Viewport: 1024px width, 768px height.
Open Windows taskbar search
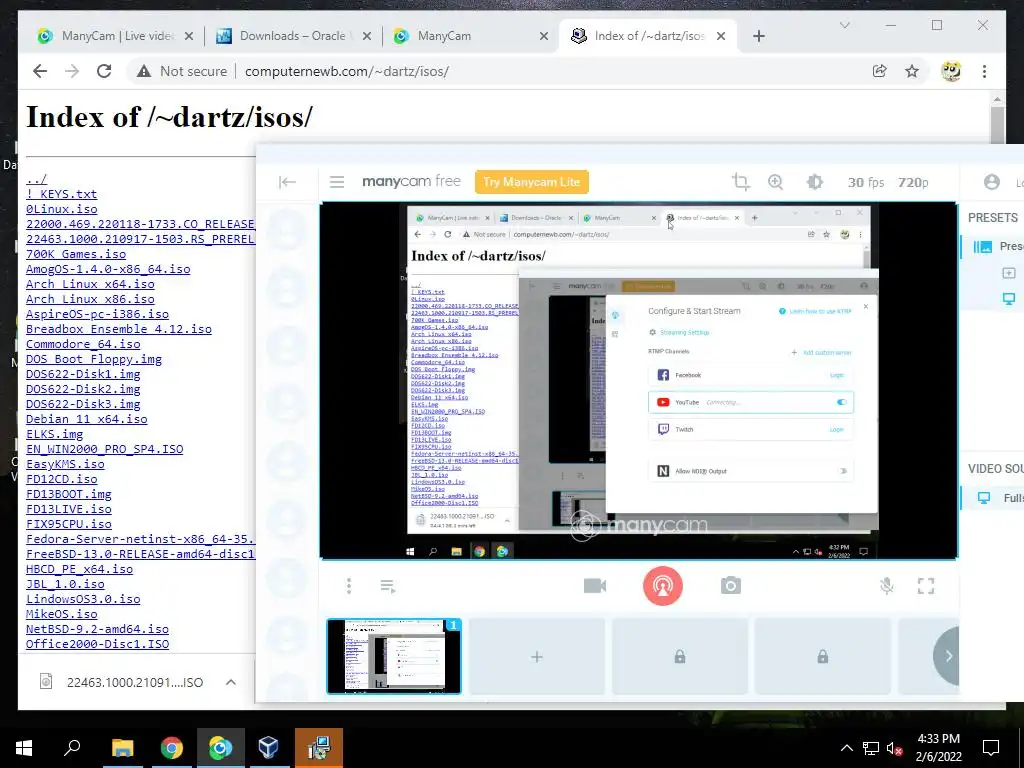[x=72, y=748]
